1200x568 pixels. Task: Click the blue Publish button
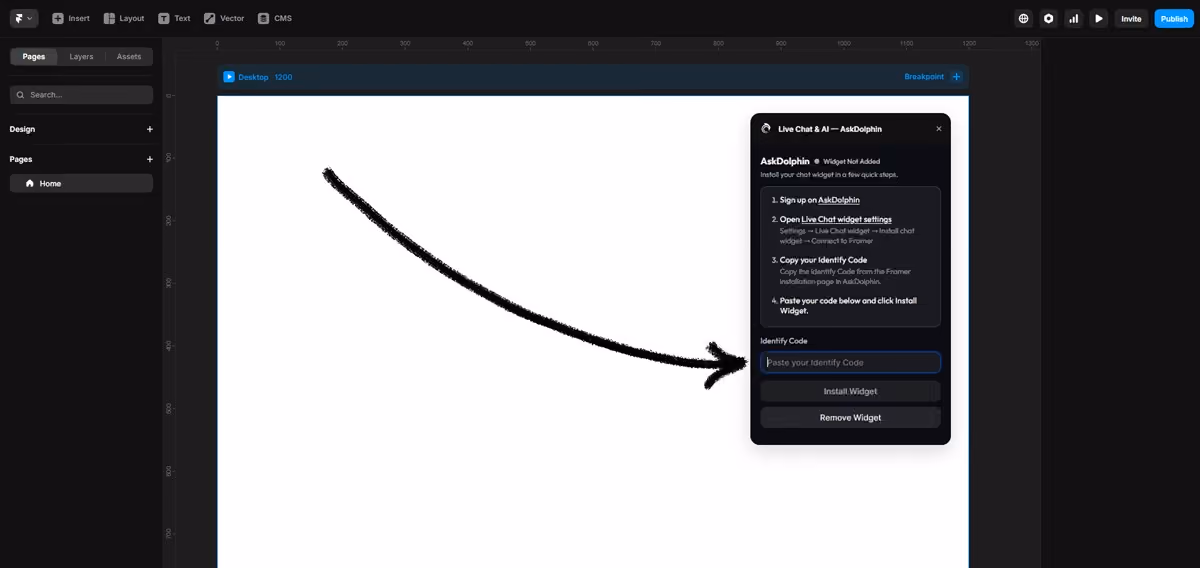tap(1174, 18)
